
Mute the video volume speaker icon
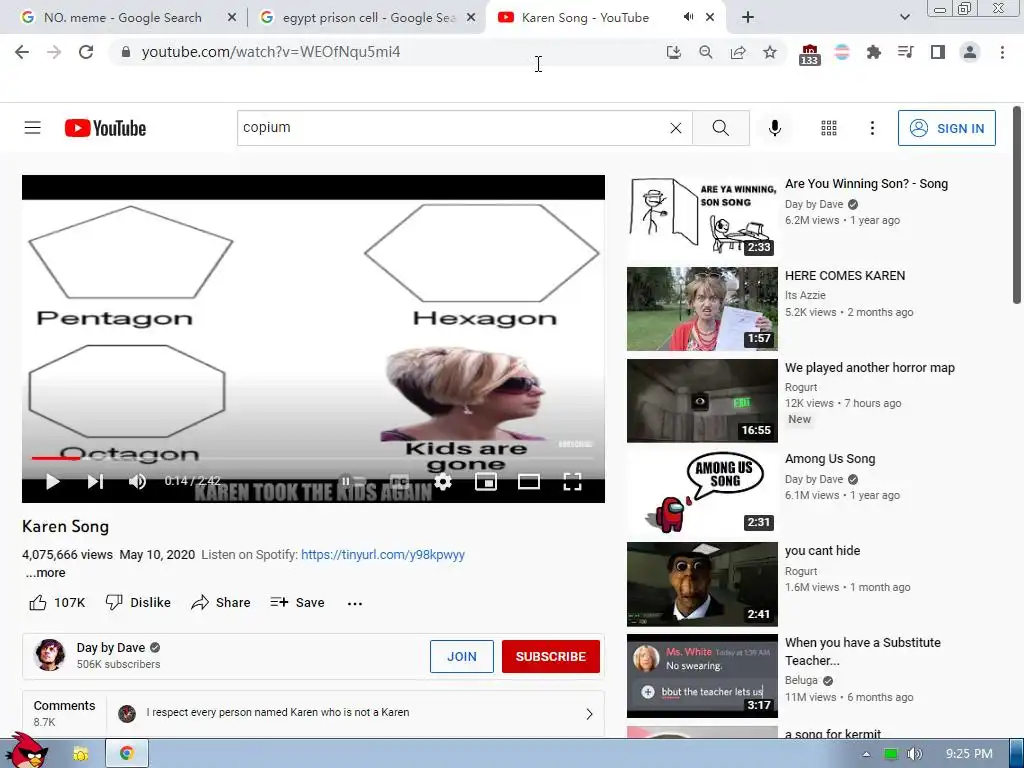(137, 482)
